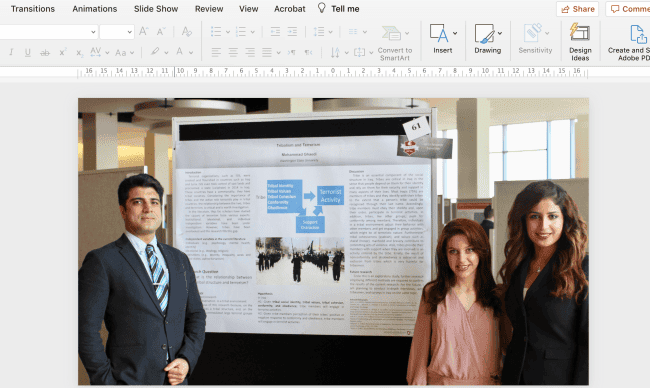
Task: Align text right
Action: [x=250, y=52]
